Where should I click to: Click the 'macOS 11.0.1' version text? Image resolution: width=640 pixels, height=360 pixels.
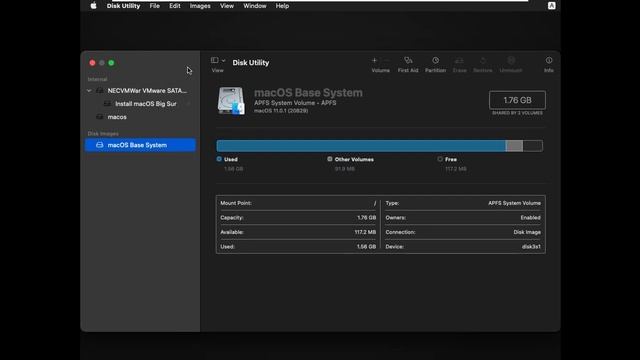pyautogui.click(x=281, y=111)
